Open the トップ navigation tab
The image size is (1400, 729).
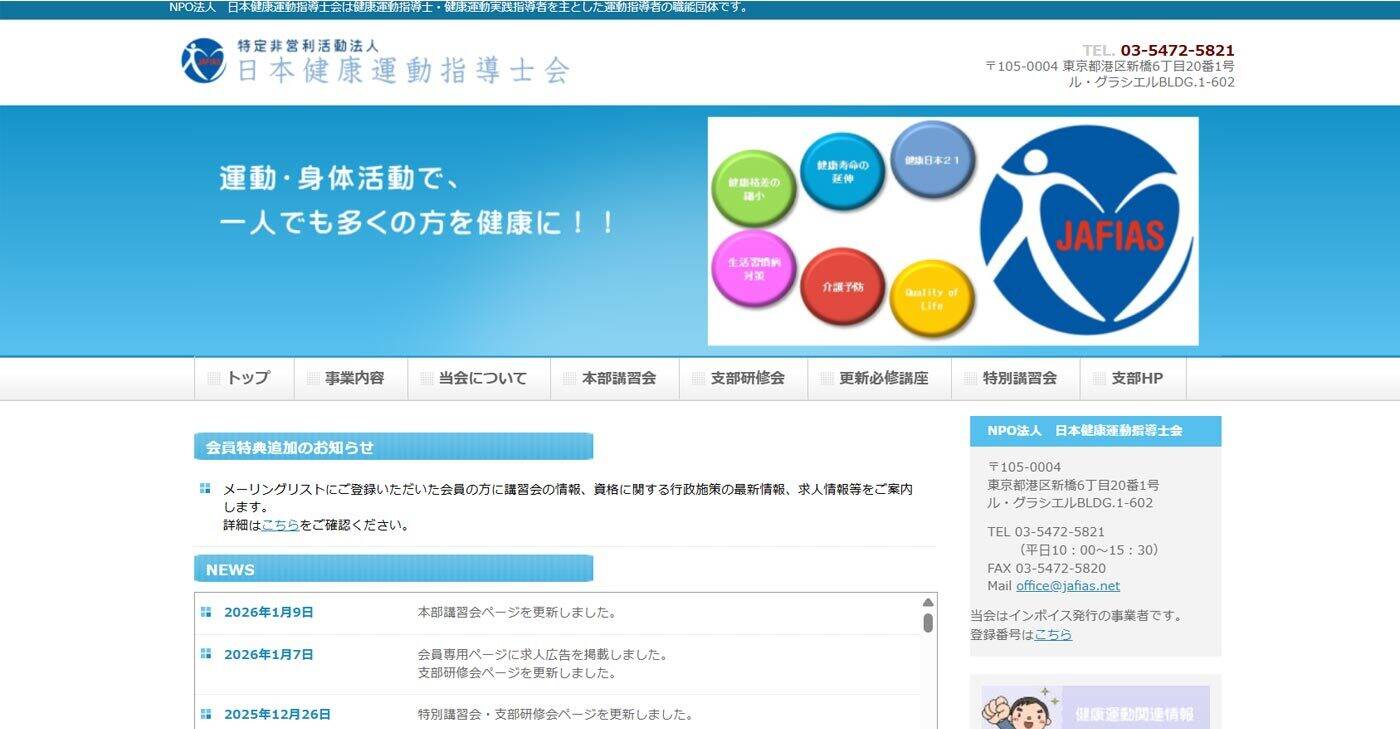point(245,378)
